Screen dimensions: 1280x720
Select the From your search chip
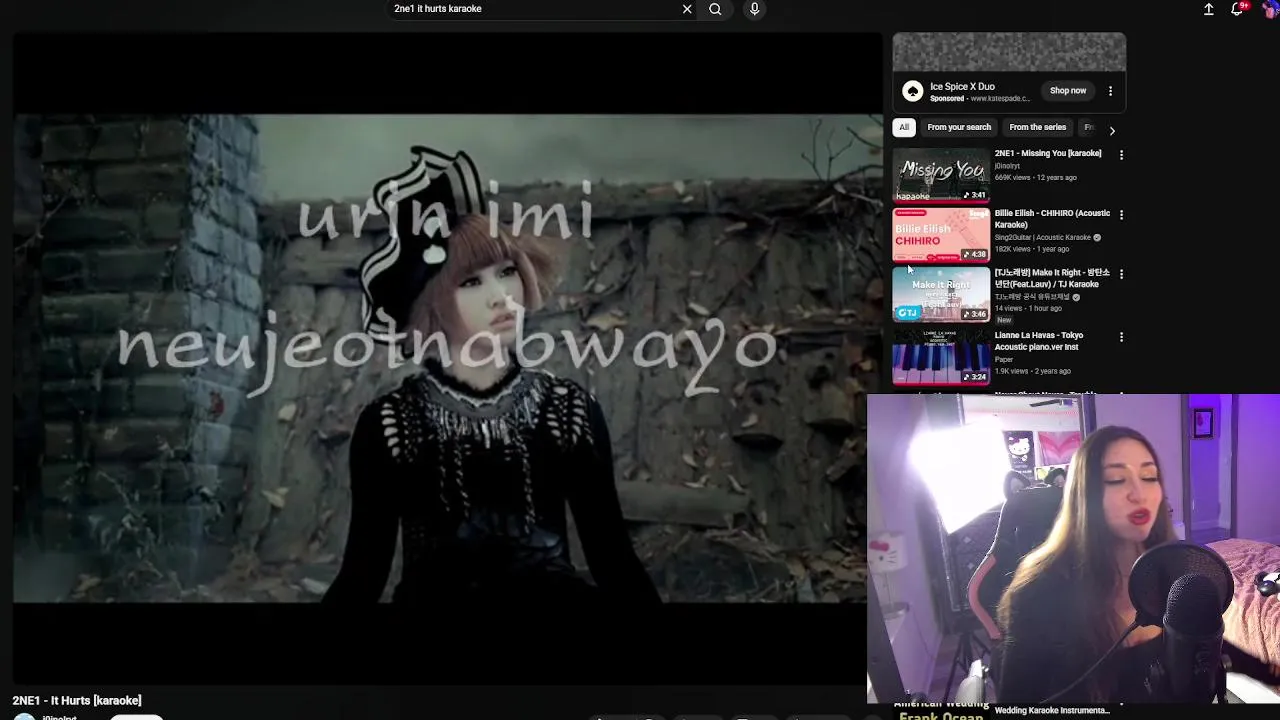coord(959,127)
